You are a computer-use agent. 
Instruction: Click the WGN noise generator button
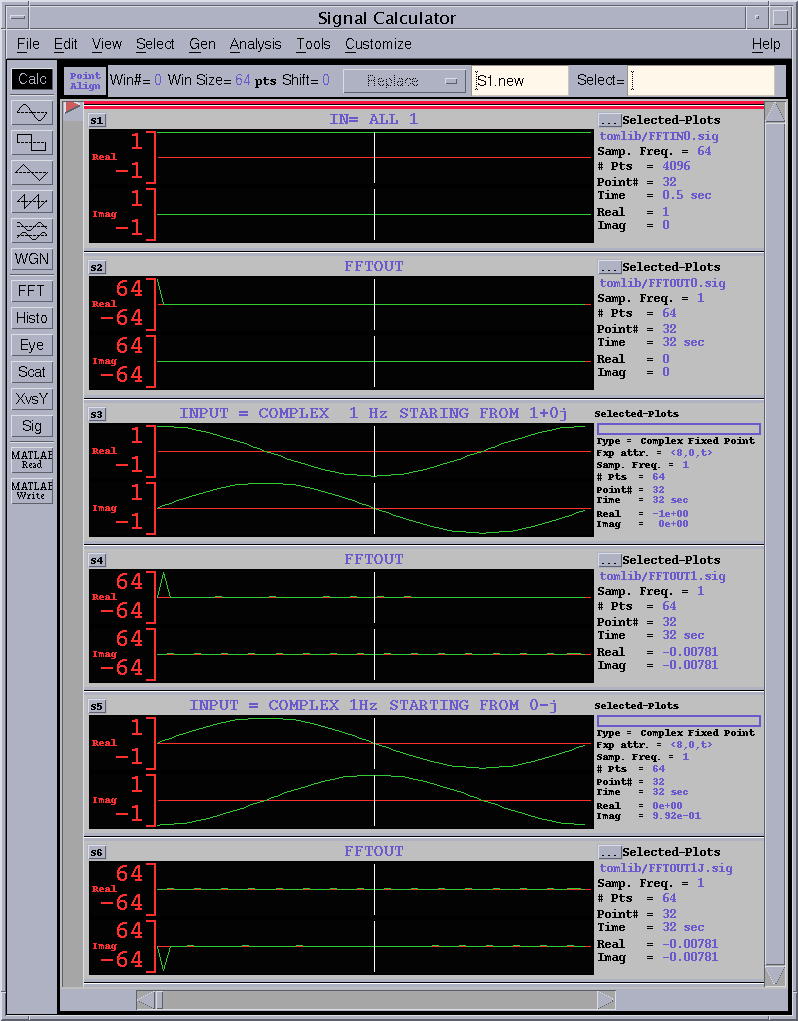tap(32, 259)
